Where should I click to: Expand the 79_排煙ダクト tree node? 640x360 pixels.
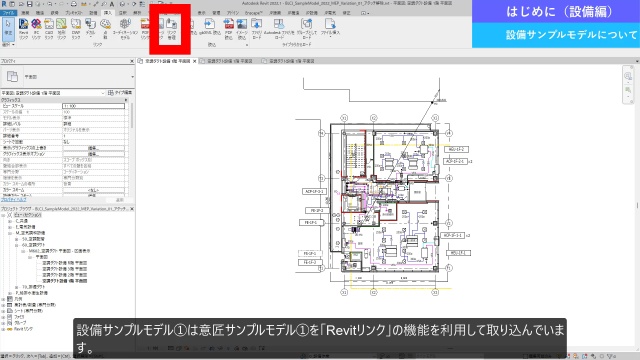(x=17, y=287)
